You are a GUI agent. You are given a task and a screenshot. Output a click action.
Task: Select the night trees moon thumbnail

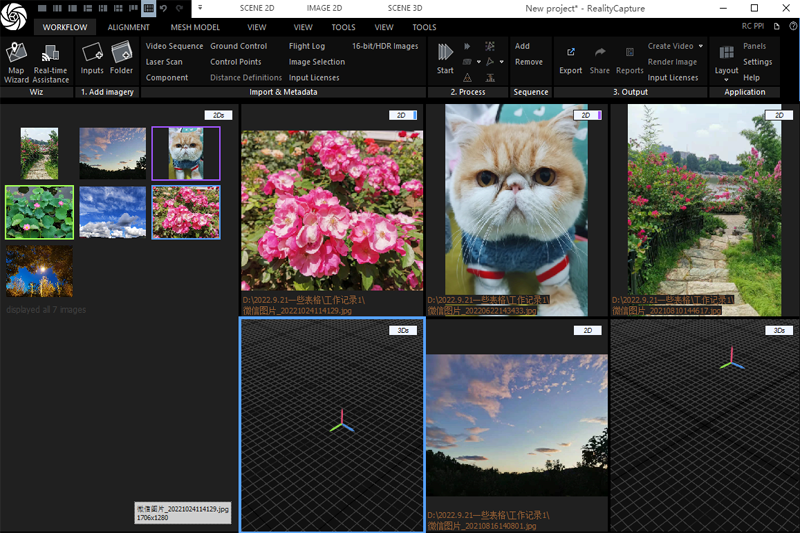click(x=39, y=271)
